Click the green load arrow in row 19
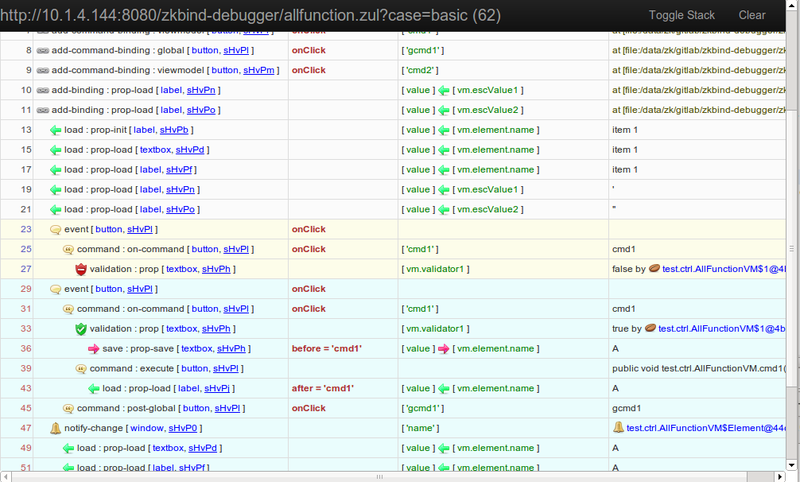The height and width of the screenshot is (482, 800). tap(56, 190)
